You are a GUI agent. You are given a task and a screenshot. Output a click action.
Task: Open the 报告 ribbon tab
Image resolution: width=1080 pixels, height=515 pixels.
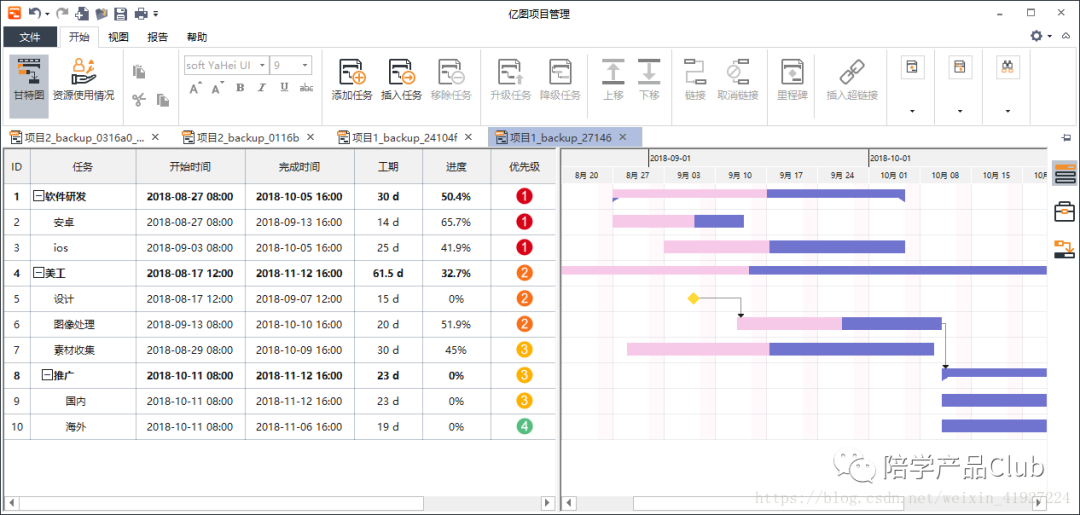158,37
